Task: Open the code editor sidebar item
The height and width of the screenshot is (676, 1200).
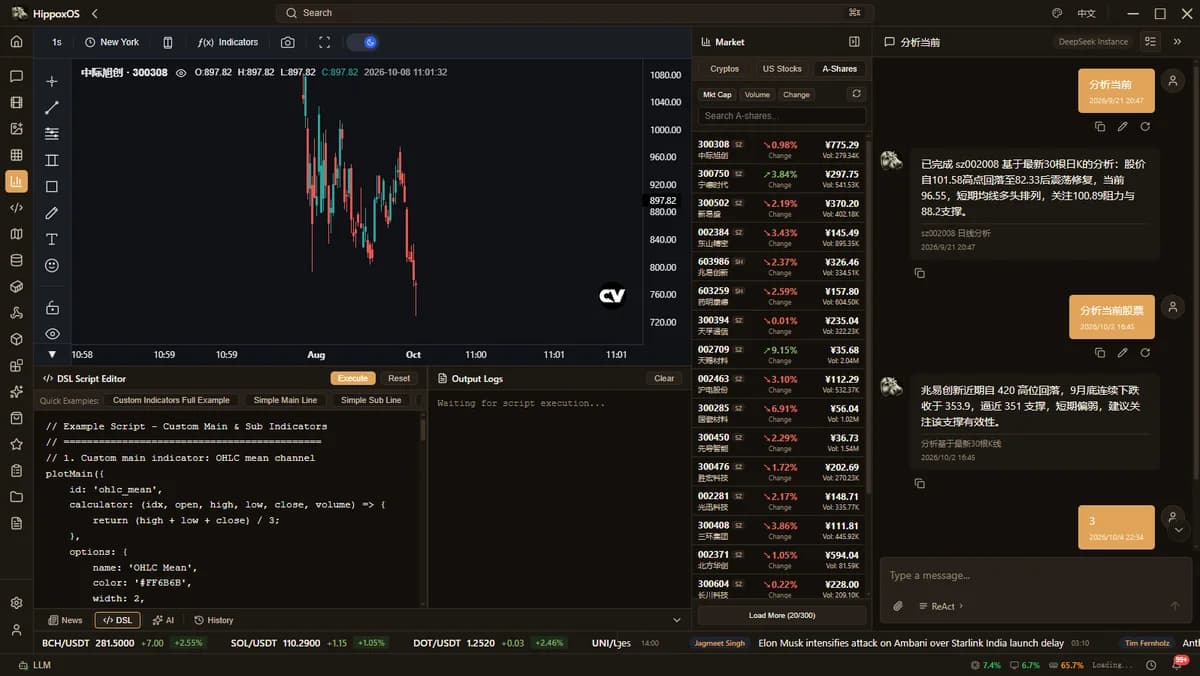Action: (x=16, y=208)
